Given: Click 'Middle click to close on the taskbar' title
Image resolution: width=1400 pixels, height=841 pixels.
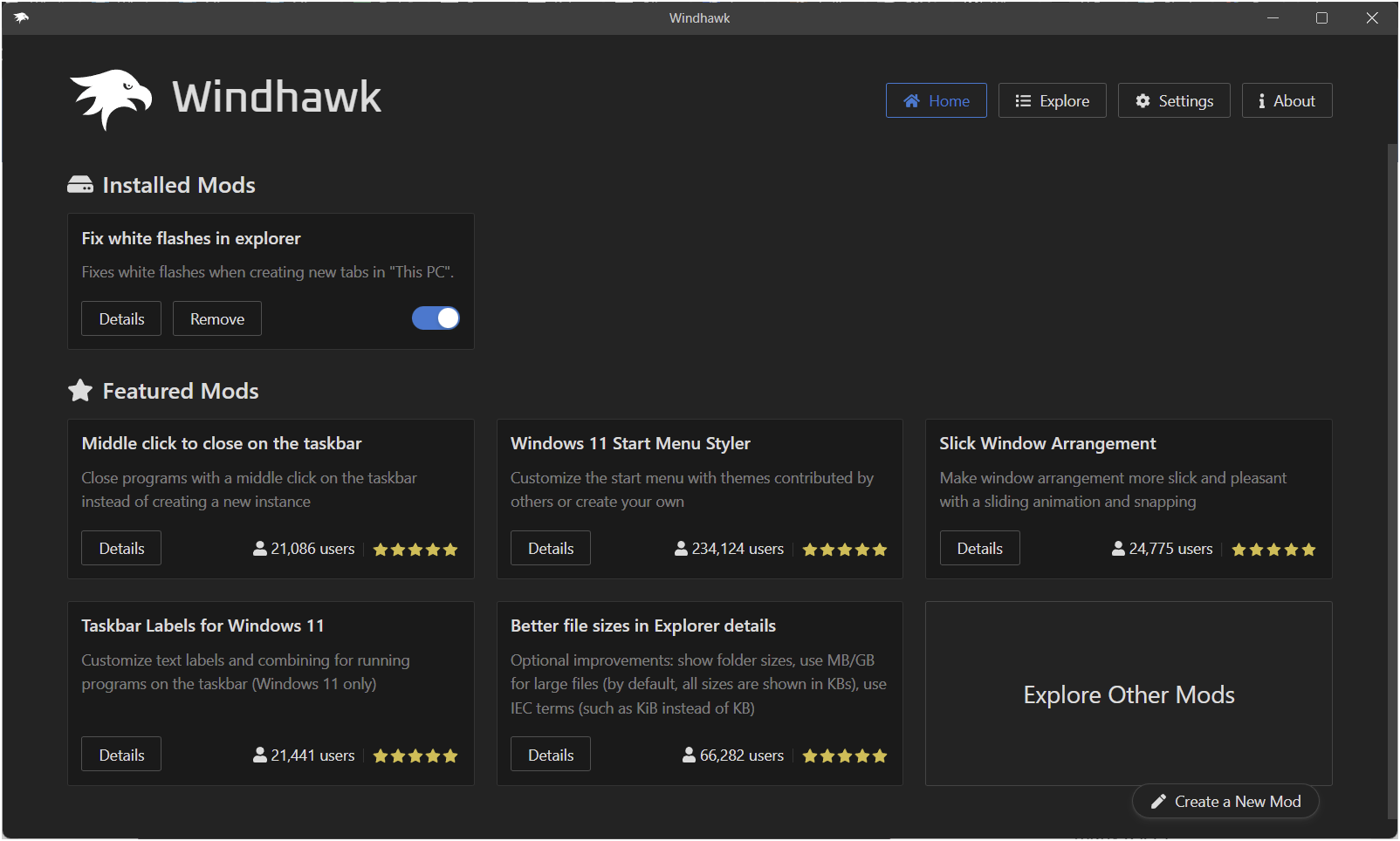Looking at the screenshot, I should [222, 443].
